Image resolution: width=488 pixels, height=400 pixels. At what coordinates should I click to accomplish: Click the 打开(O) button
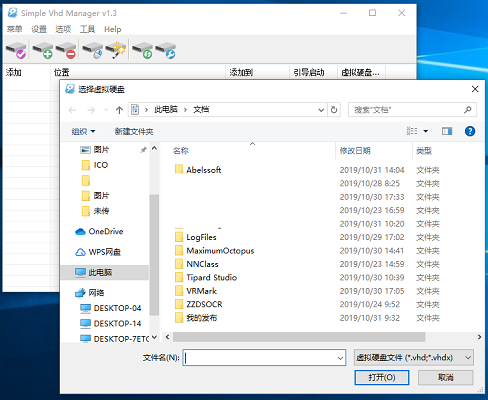point(382,378)
